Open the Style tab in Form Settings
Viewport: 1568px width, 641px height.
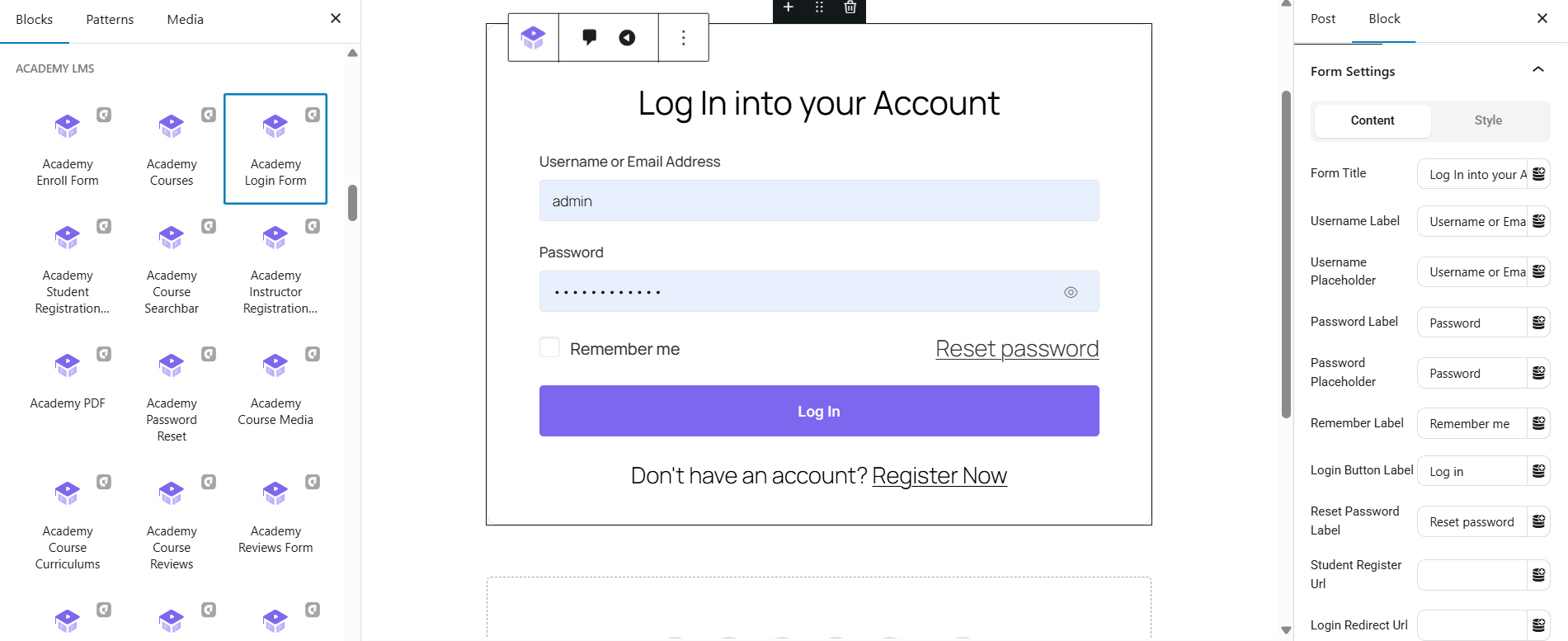pos(1488,120)
